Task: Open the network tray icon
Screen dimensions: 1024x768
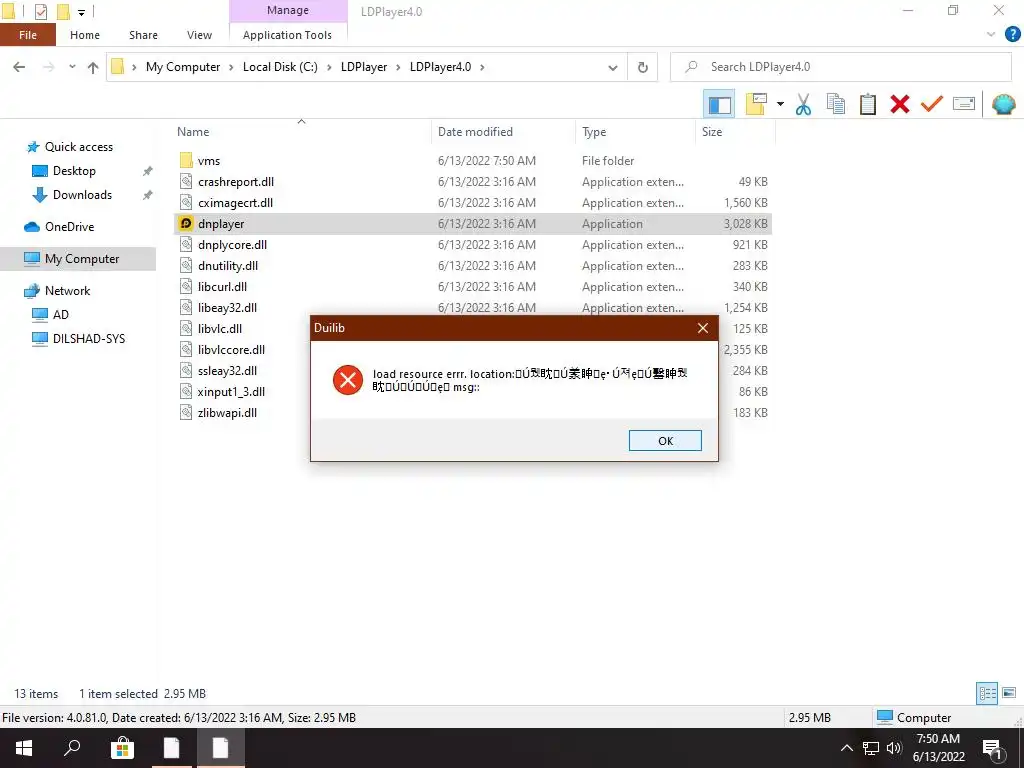Action: coord(871,748)
